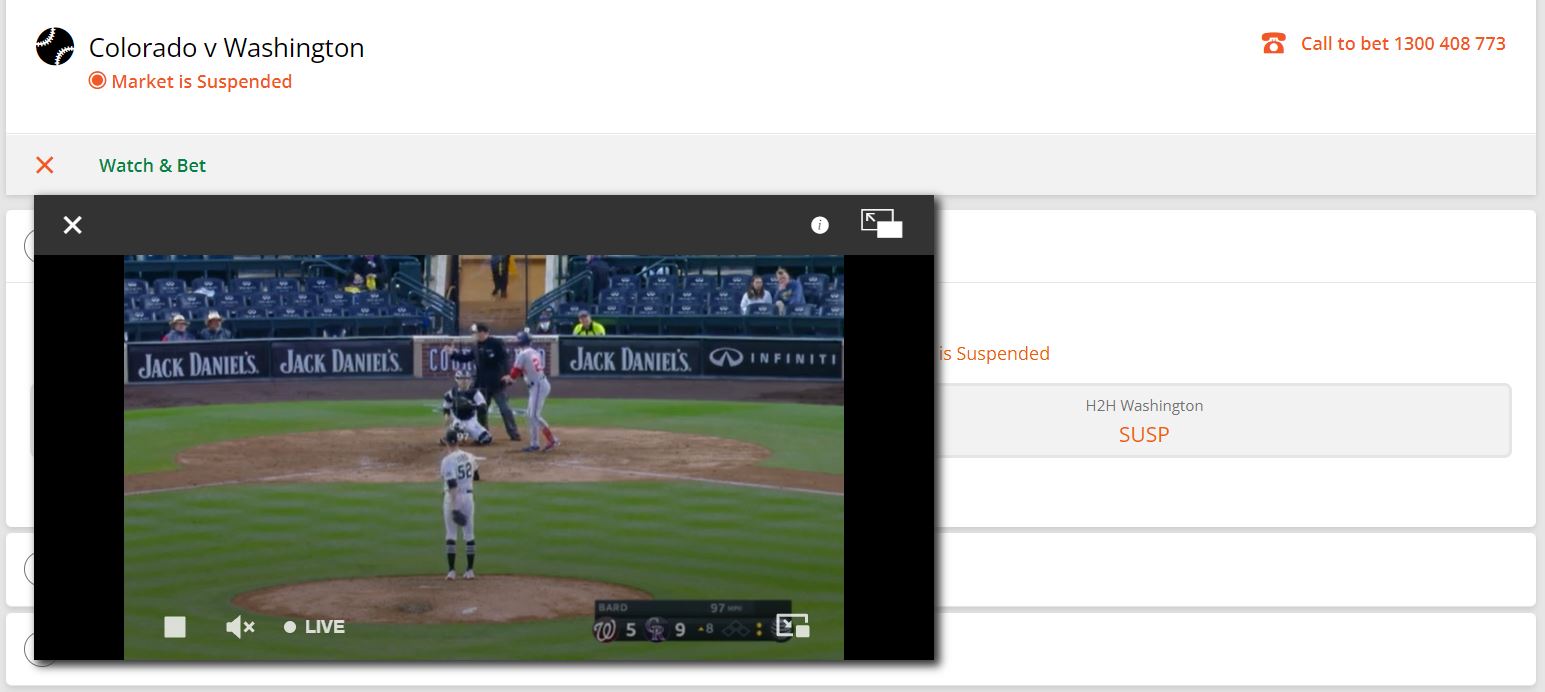Close the Watch & Bet bar with the orange X
1545x692 pixels.
point(44,165)
